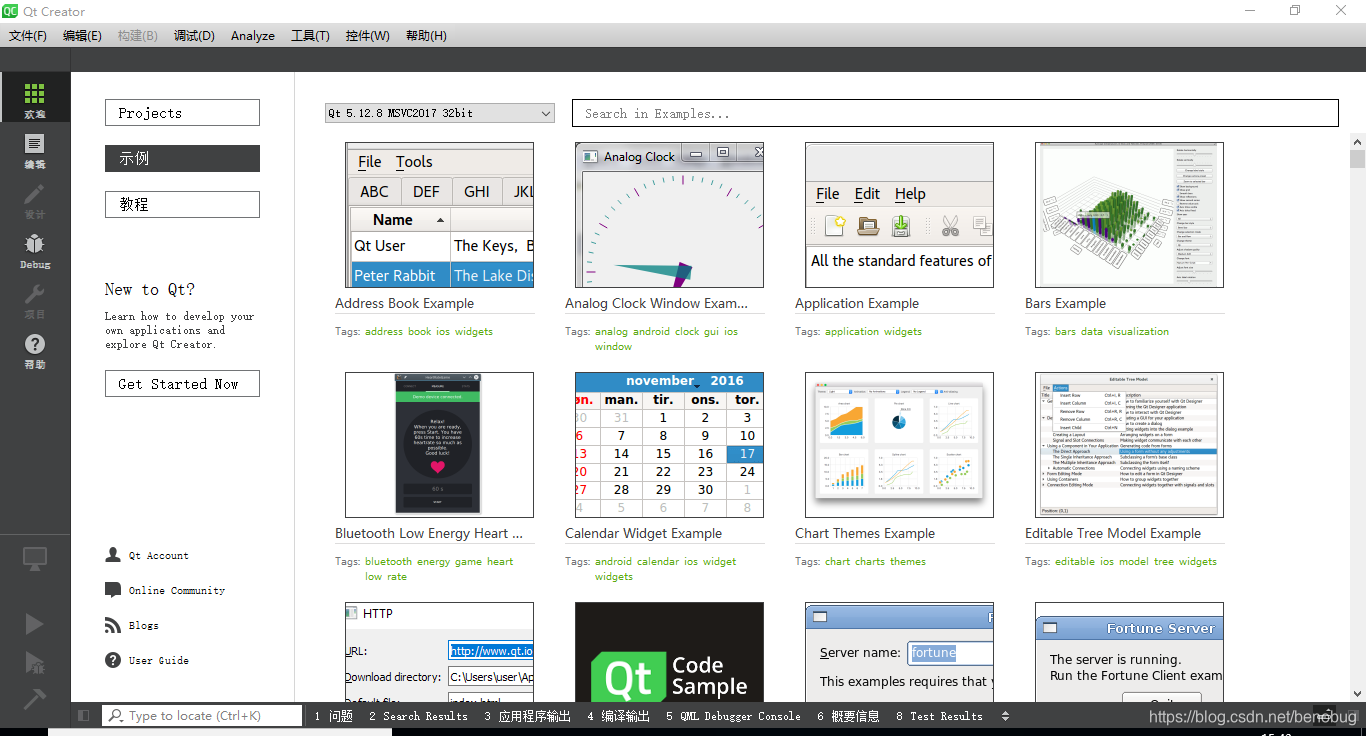Open the Online Community link
The height and width of the screenshot is (736, 1366).
click(177, 590)
